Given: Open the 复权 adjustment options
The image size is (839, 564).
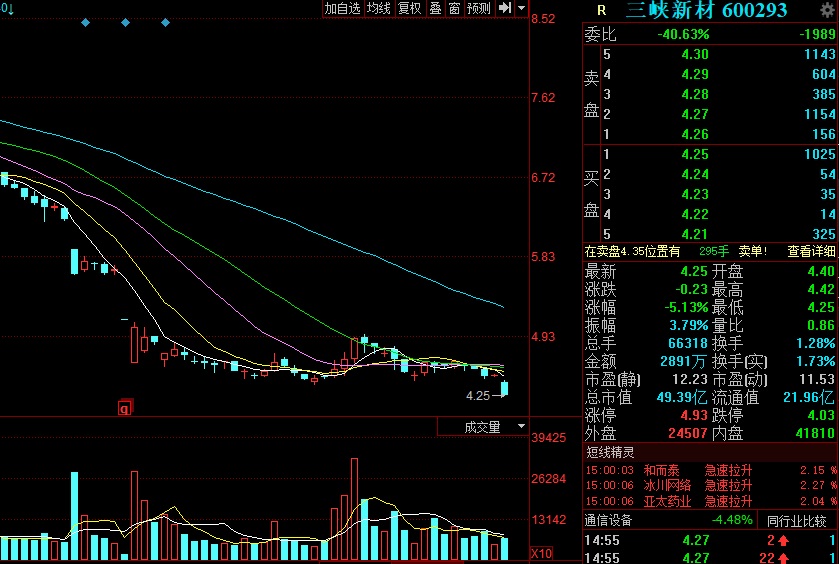Looking at the screenshot, I should (409, 8).
